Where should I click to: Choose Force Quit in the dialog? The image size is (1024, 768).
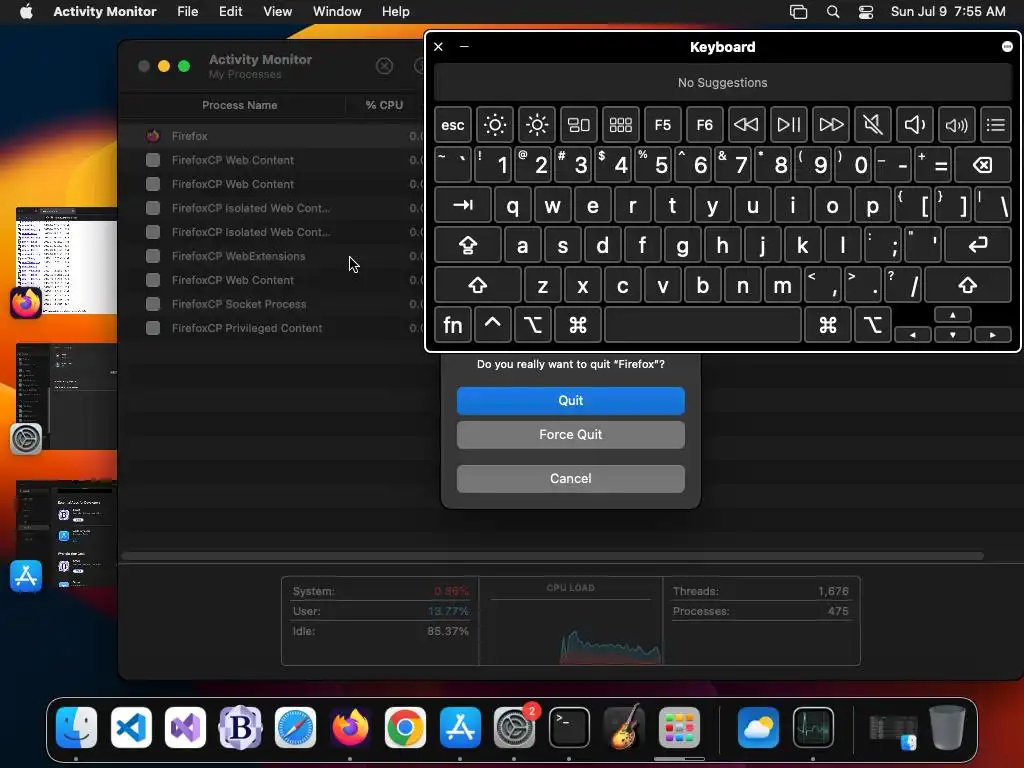coord(570,434)
